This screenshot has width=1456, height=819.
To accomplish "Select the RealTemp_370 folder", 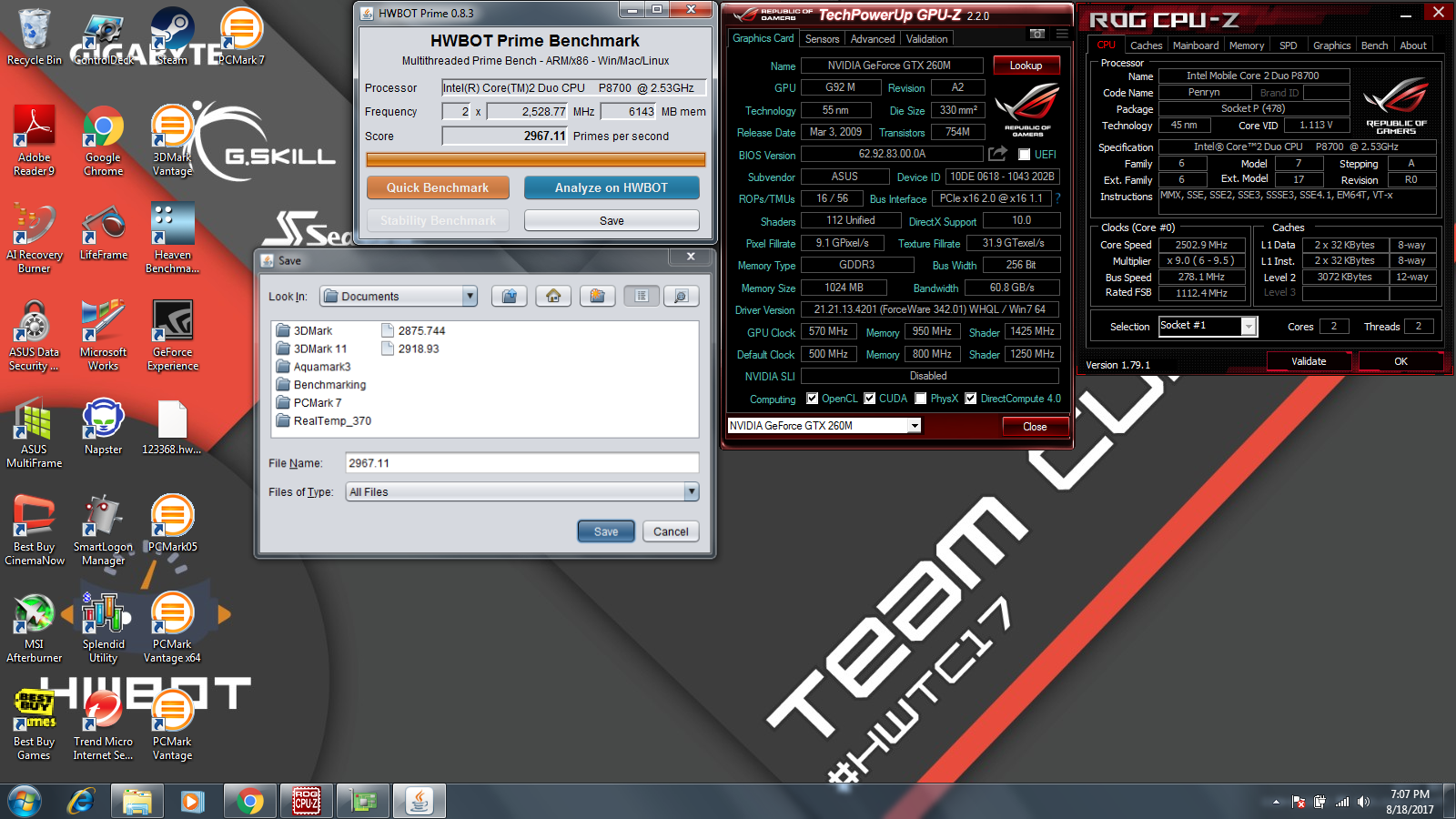I will coord(324,420).
